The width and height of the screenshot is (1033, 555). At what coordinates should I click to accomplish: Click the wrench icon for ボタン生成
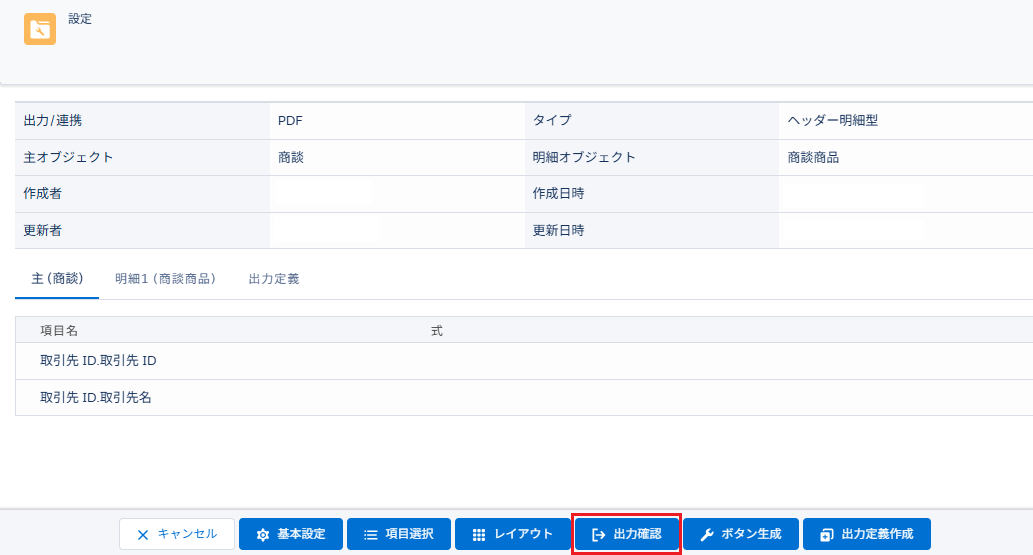coord(707,534)
